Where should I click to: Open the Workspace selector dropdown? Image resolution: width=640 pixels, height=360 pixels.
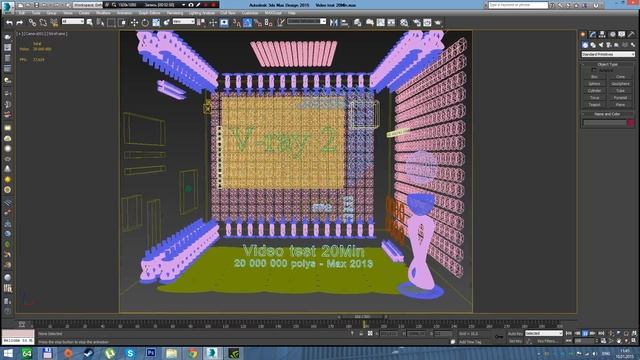(x=87, y=5)
